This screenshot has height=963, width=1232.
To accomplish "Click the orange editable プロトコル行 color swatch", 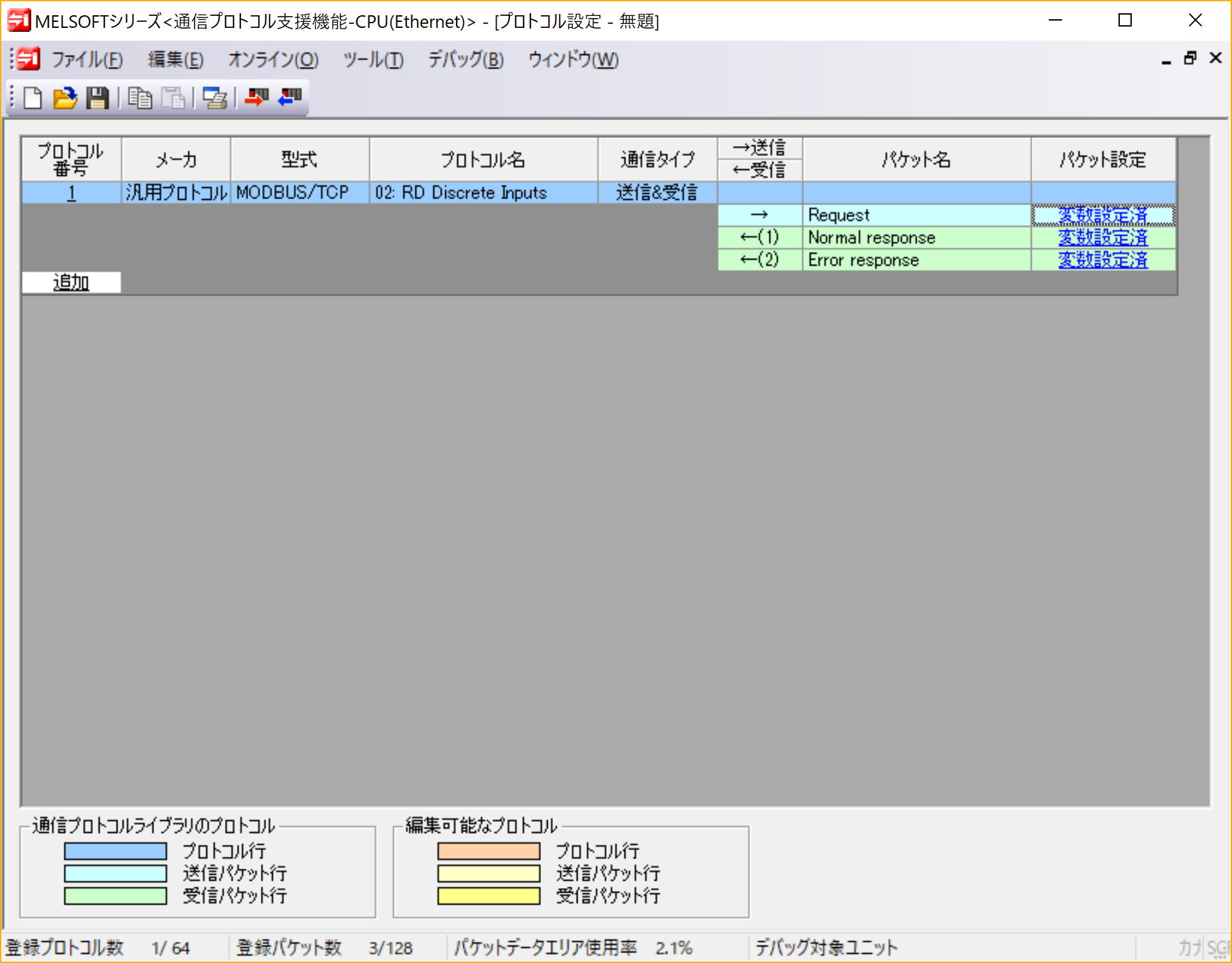I will [489, 851].
